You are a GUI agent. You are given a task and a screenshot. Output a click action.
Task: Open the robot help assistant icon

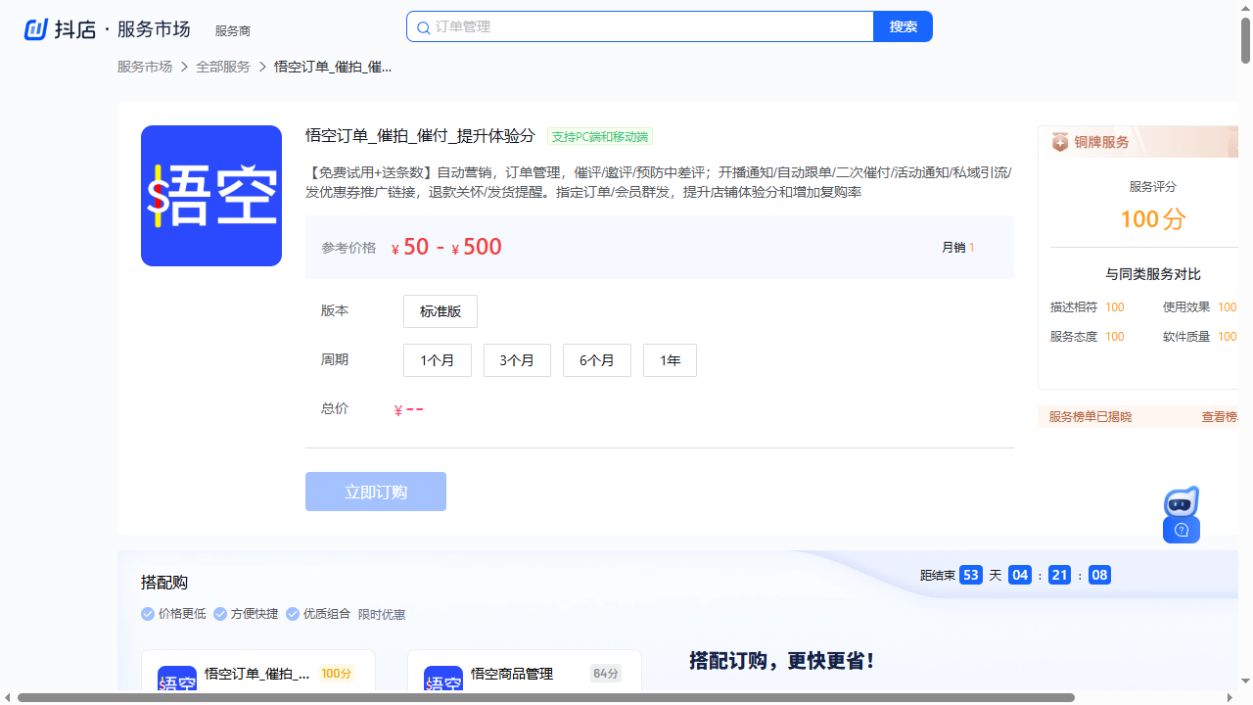pos(1181,515)
